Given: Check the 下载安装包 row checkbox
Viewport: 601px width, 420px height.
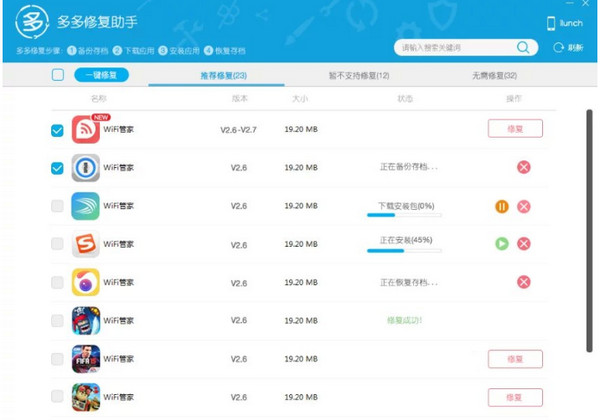Looking at the screenshot, I should [x=57, y=206].
